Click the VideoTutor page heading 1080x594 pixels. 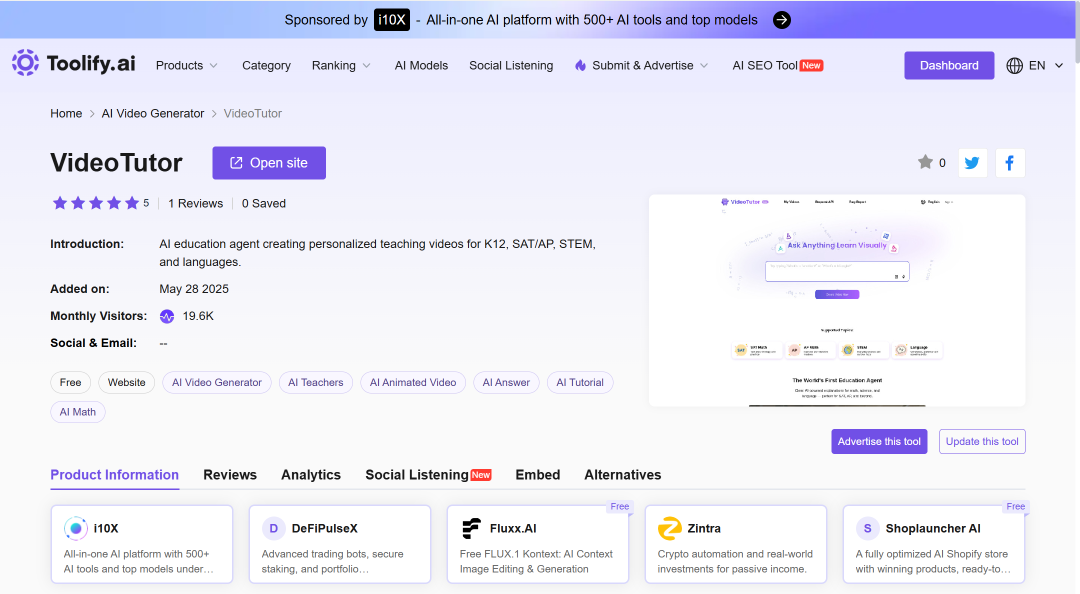coord(116,163)
